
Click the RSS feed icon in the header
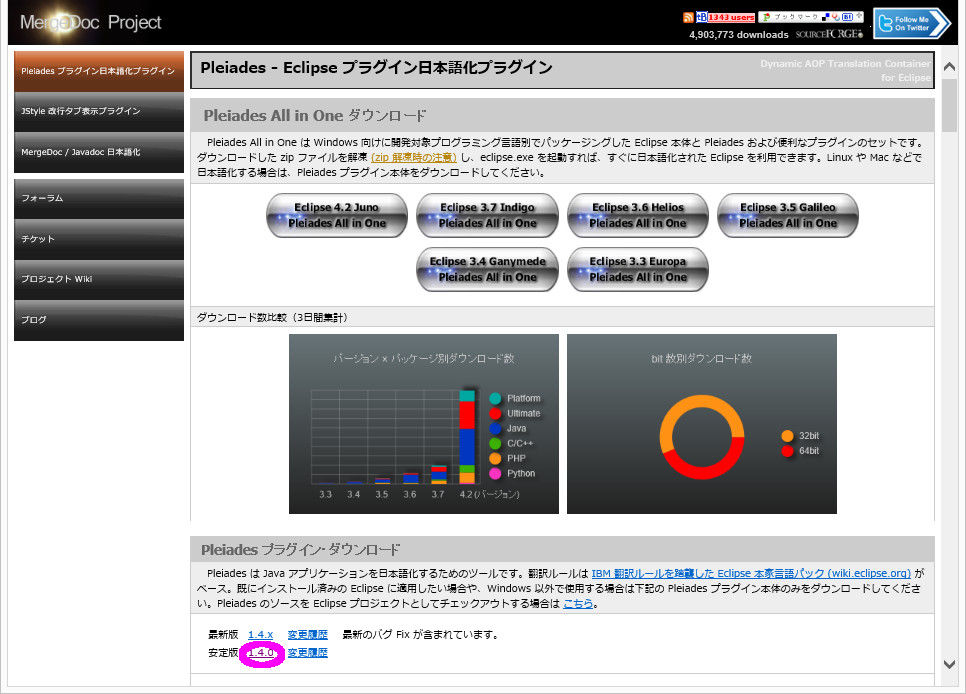(689, 18)
